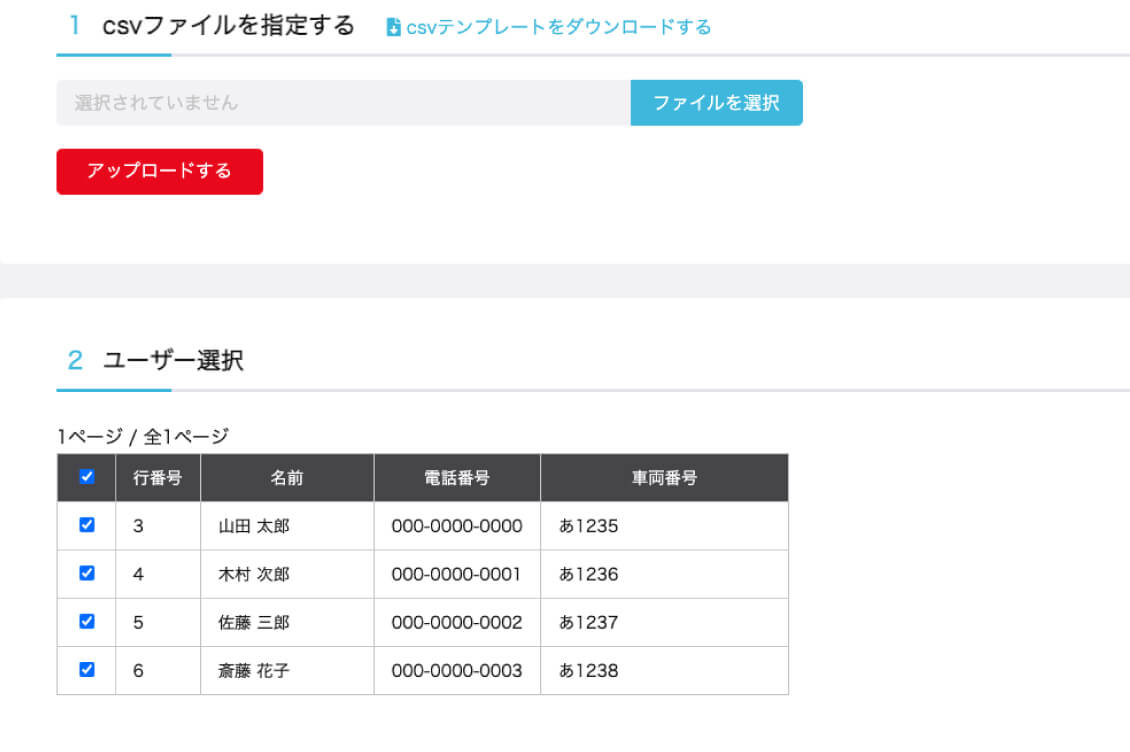Uncheck the row for 山田 太郎
The image size is (1130, 752).
86,524
